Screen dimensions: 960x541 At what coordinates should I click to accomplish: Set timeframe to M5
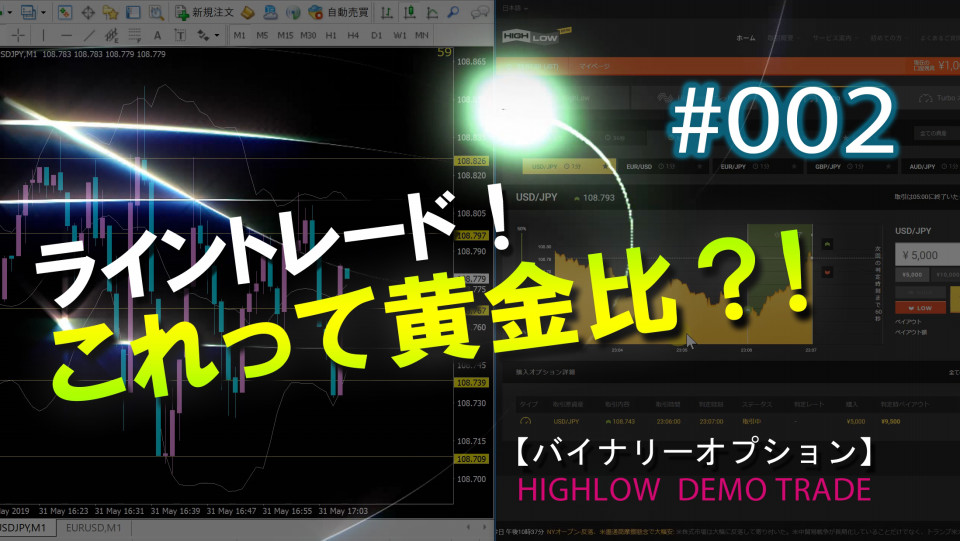tap(262, 35)
